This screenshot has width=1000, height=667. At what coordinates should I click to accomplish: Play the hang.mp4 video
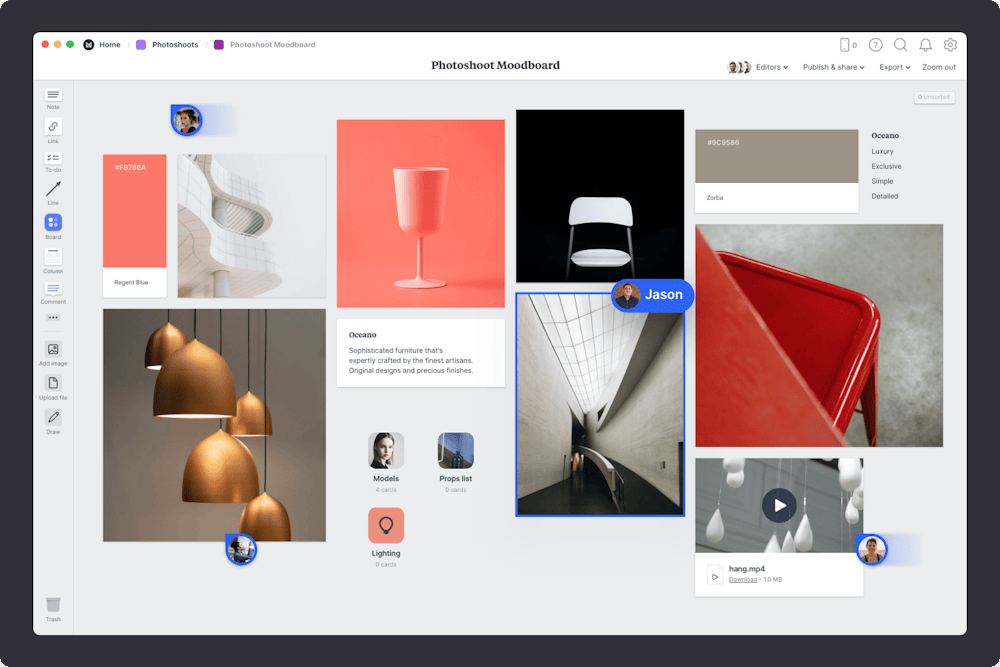click(x=779, y=505)
